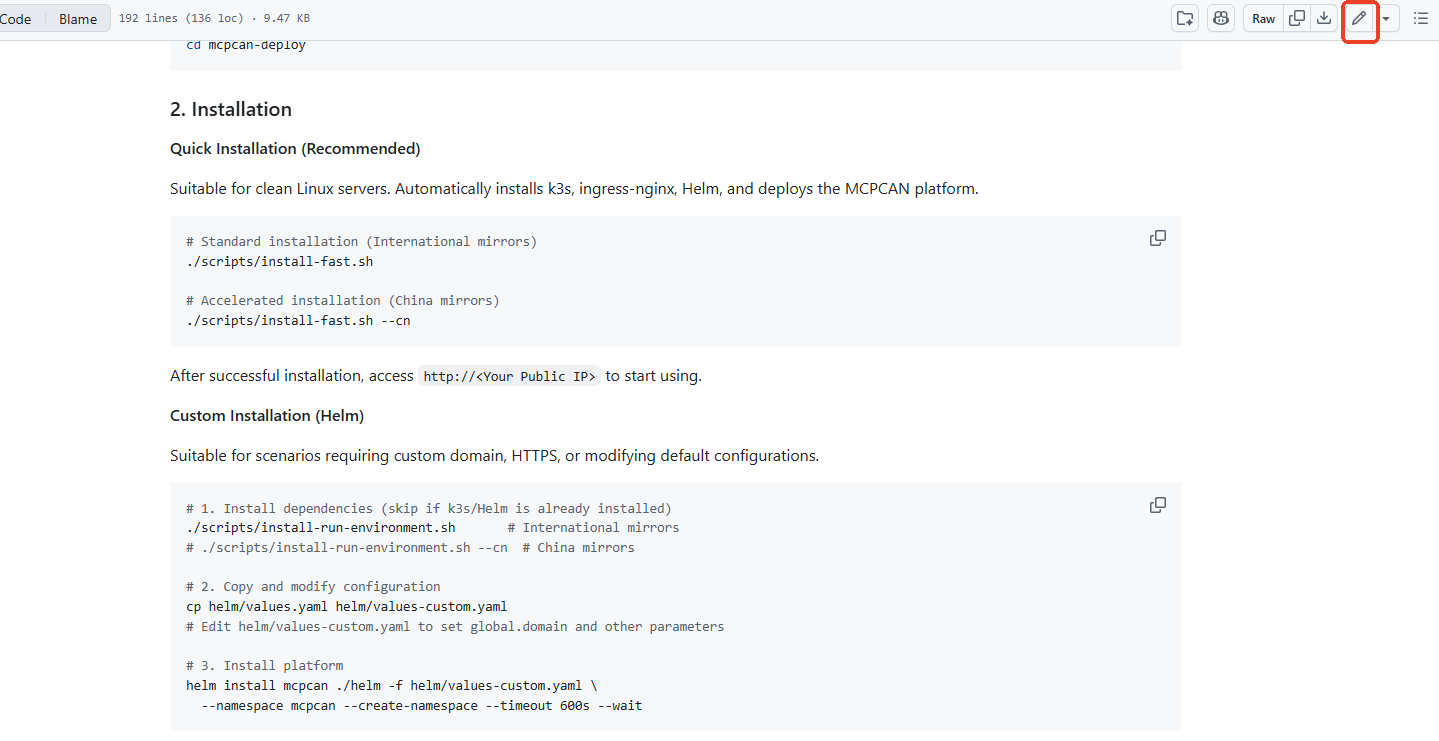This screenshot has width=1439, height=741.
Task: Click the 'Quick Installation (Recommended)' subheading
Action: pos(295,148)
